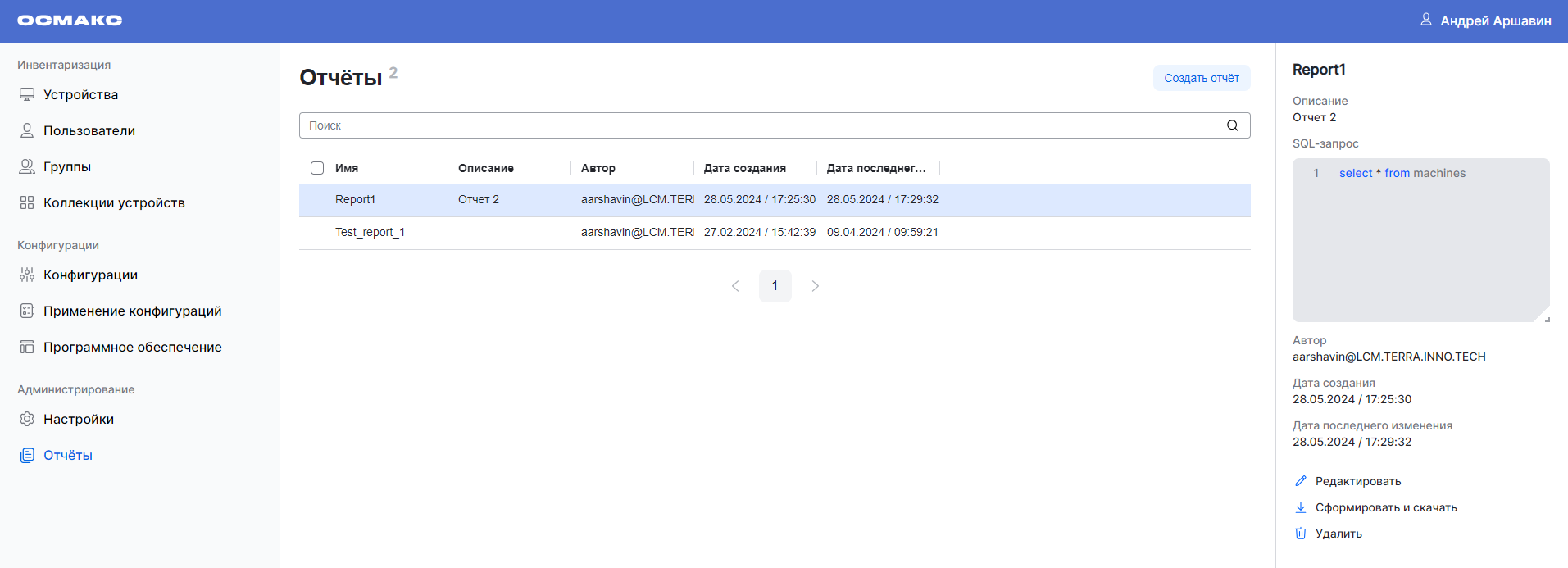Image resolution: width=1568 pixels, height=568 pixels.
Task: Click the Users person icon in sidebar
Action: click(27, 131)
